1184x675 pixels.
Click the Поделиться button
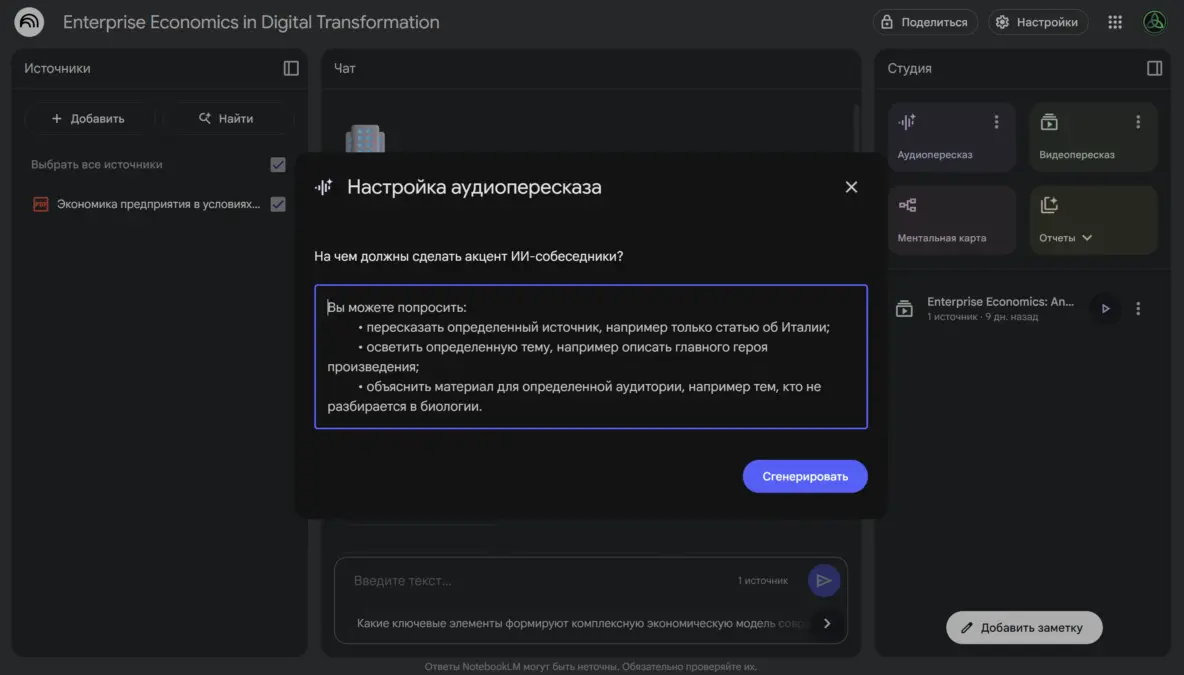(924, 22)
